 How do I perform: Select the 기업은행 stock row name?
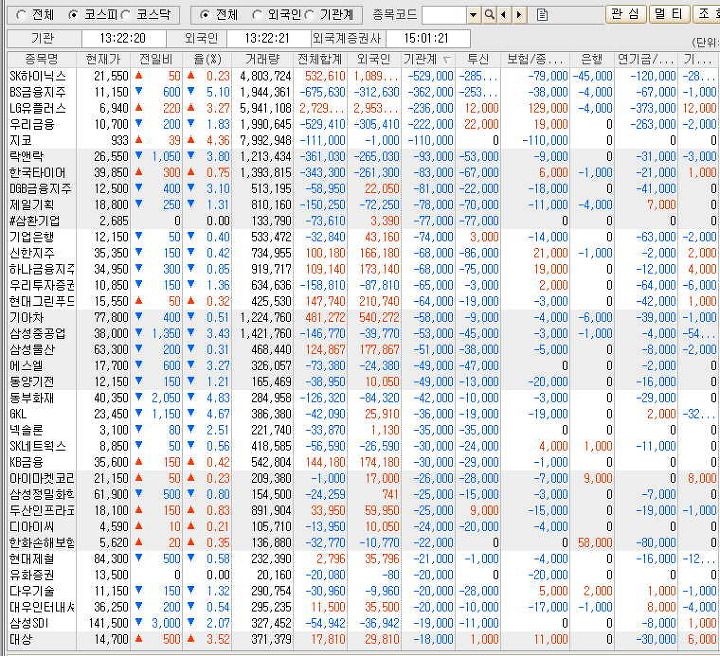coord(32,237)
